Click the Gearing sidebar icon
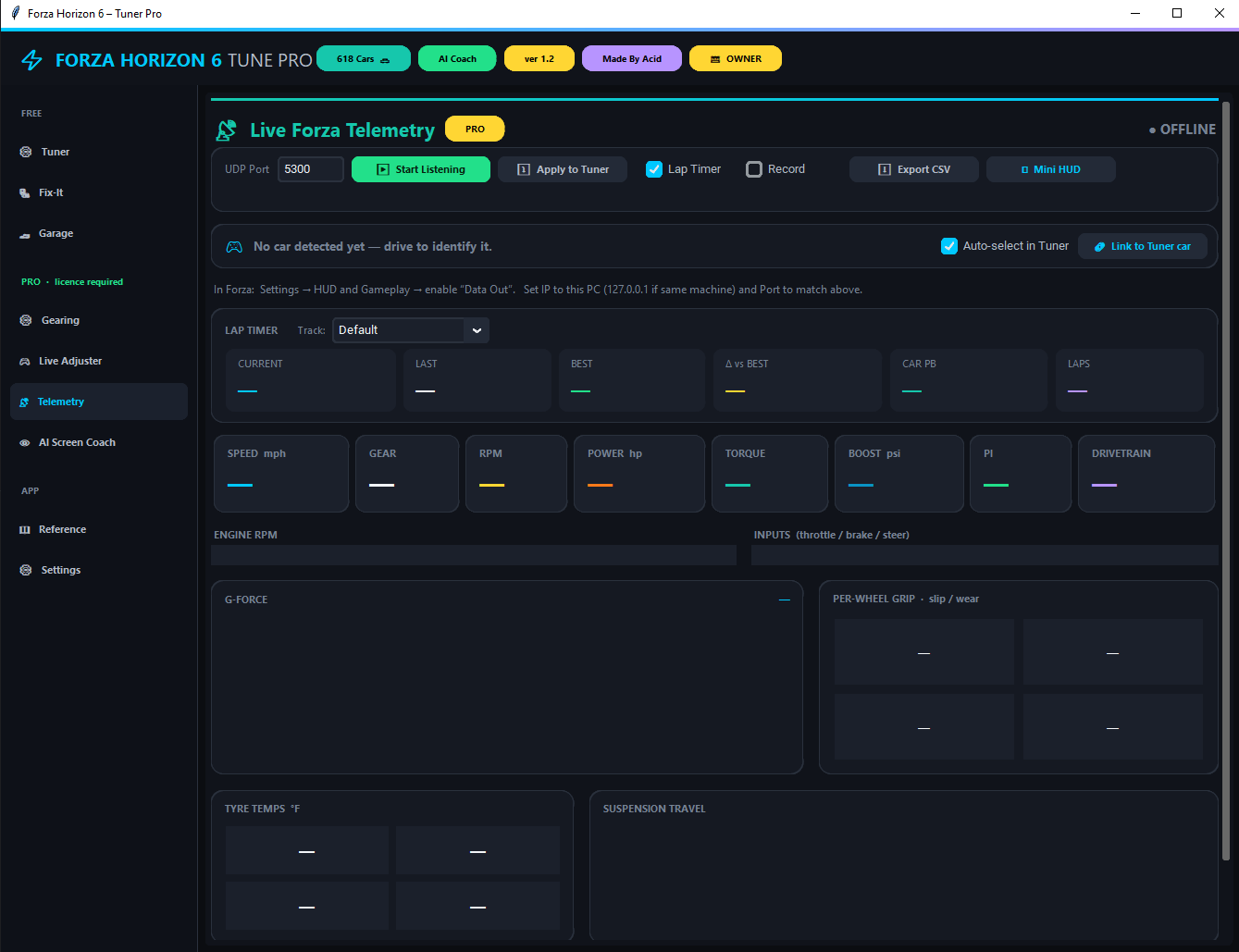 26,320
